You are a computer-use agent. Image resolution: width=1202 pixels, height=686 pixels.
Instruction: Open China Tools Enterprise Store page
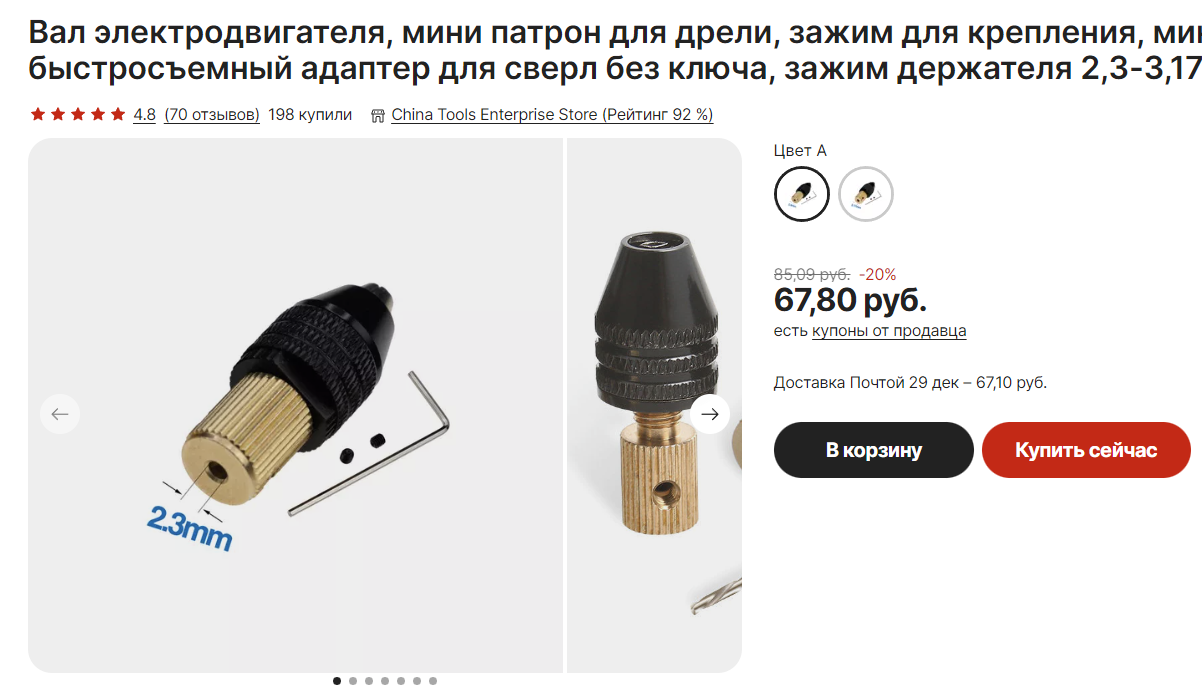pos(552,115)
